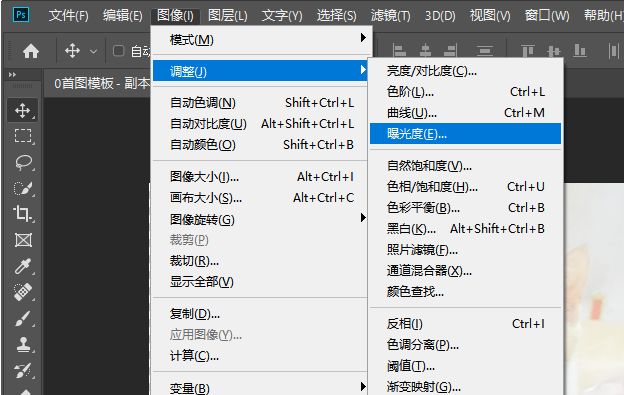Select the Clone Stamp tool
624x395 pixels.
tap(23, 344)
